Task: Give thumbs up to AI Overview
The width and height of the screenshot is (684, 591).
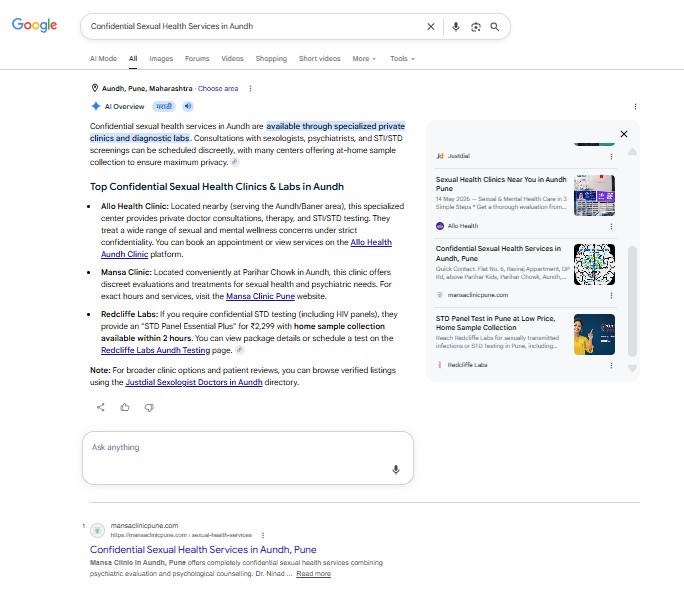Action: point(125,407)
